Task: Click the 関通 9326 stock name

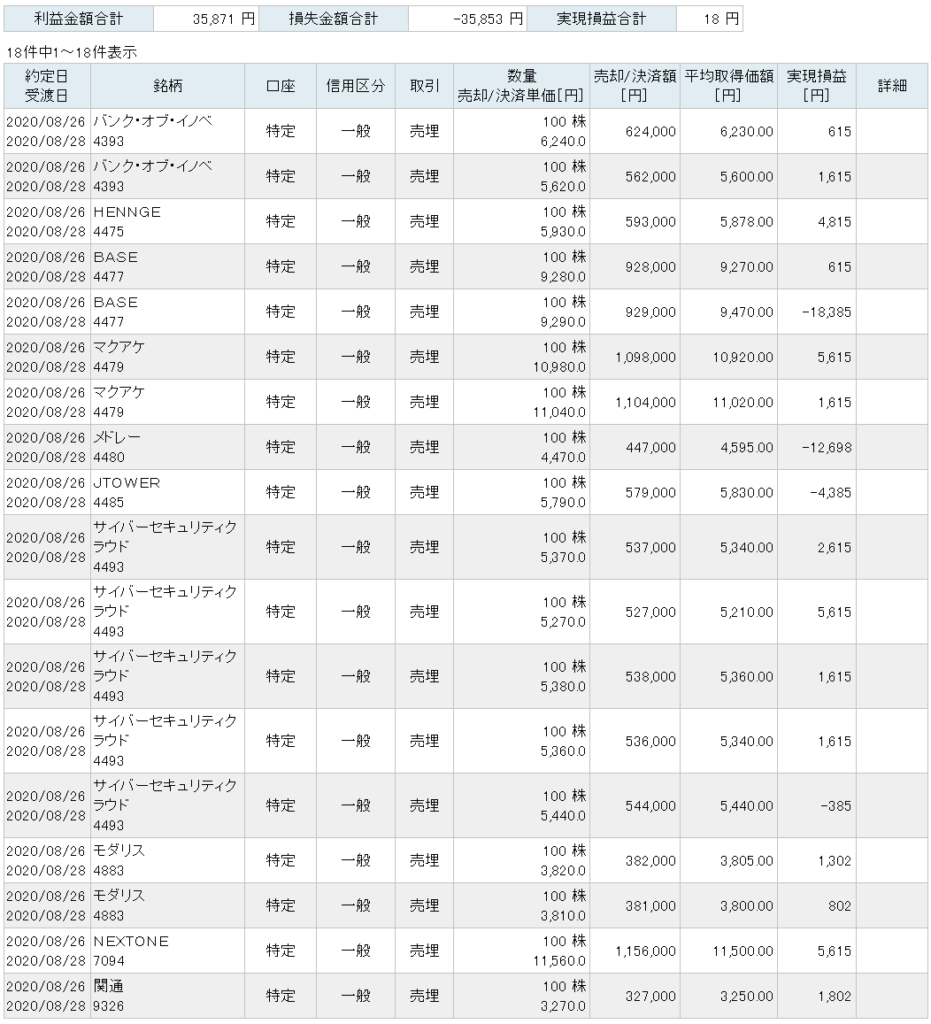Action: [108, 996]
